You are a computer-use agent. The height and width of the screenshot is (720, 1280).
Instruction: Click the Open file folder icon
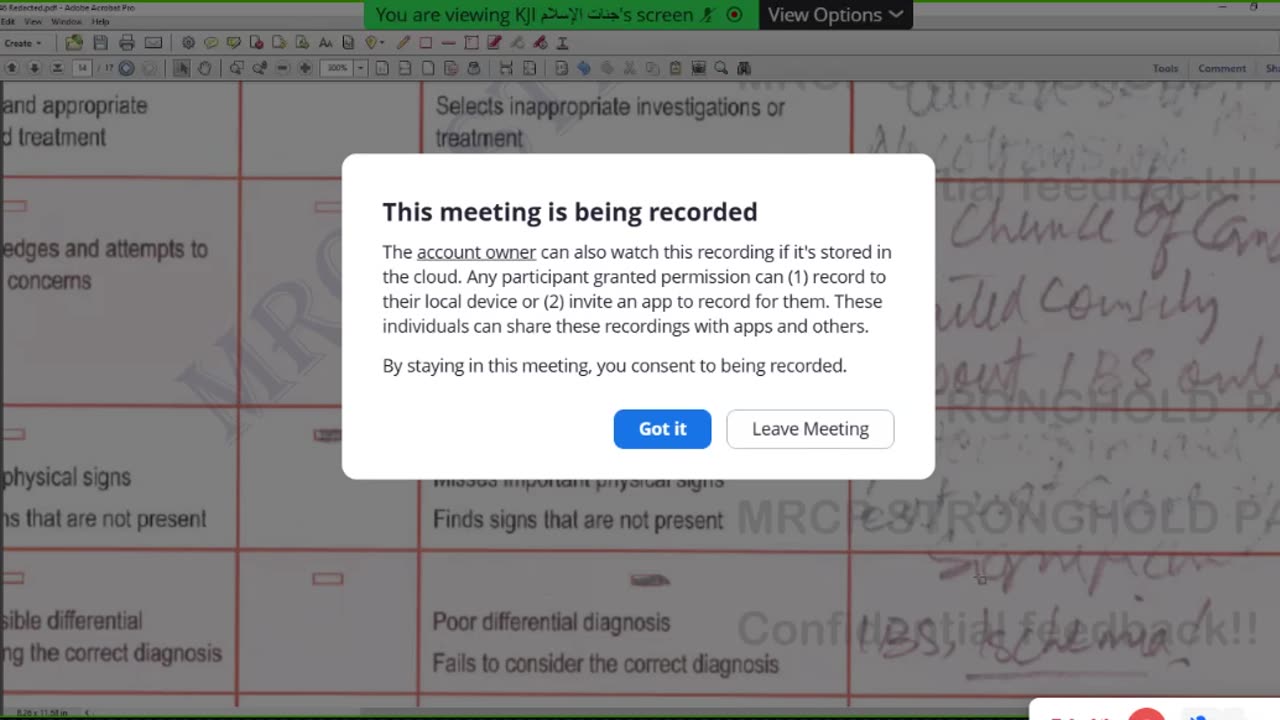click(74, 43)
